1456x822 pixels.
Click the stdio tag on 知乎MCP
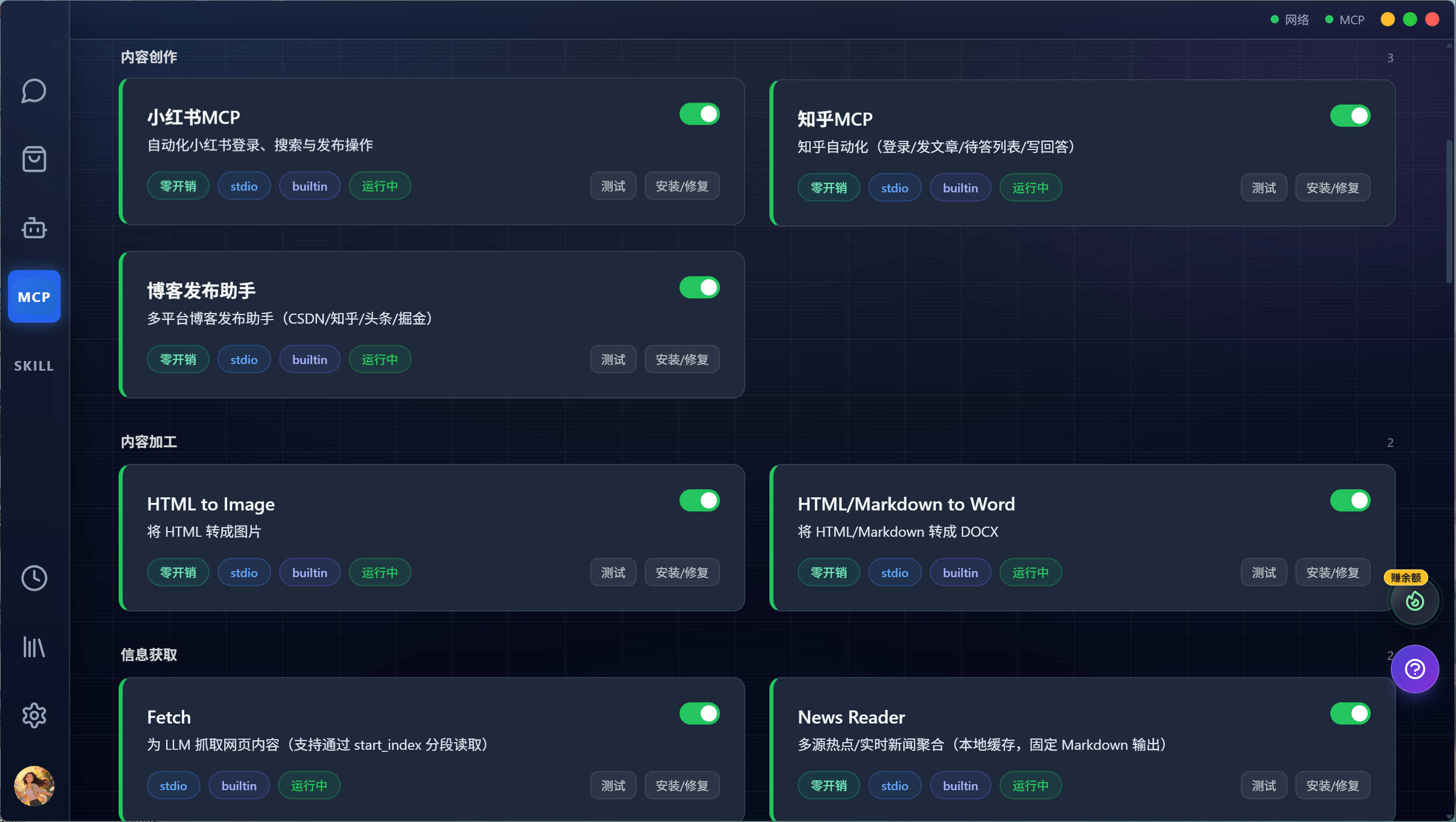(894, 188)
